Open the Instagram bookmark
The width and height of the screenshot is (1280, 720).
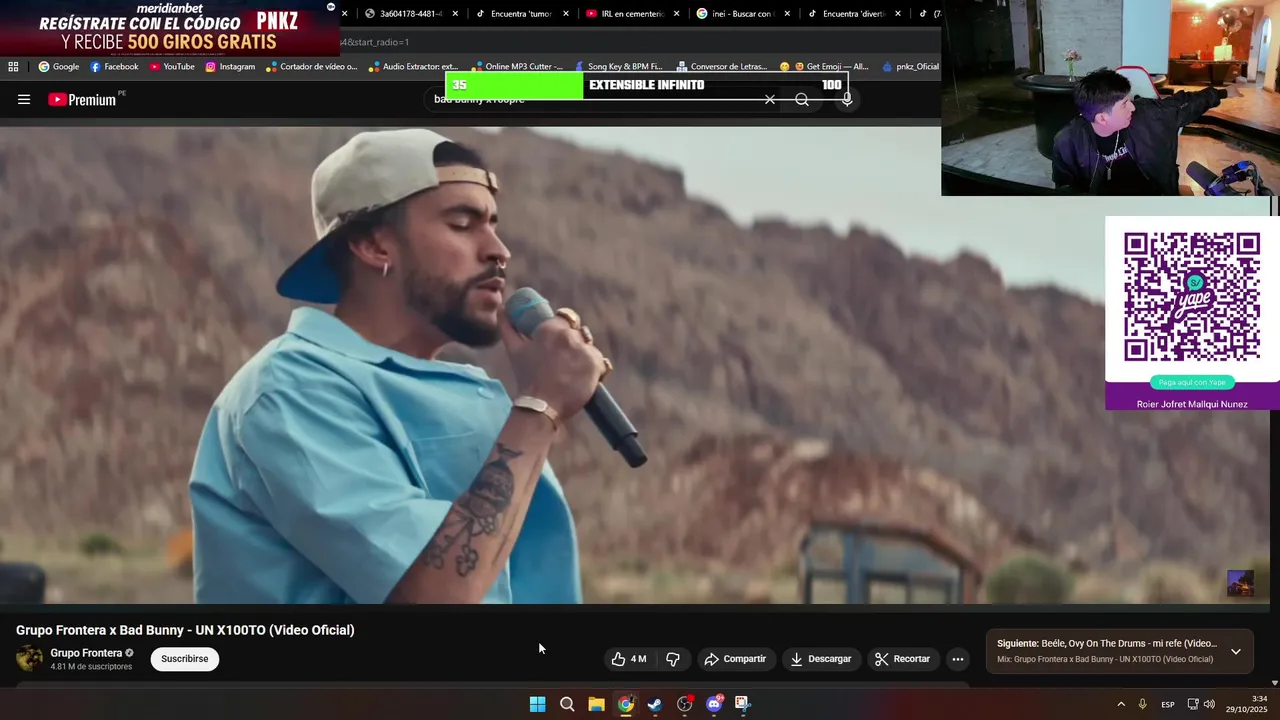click(230, 67)
